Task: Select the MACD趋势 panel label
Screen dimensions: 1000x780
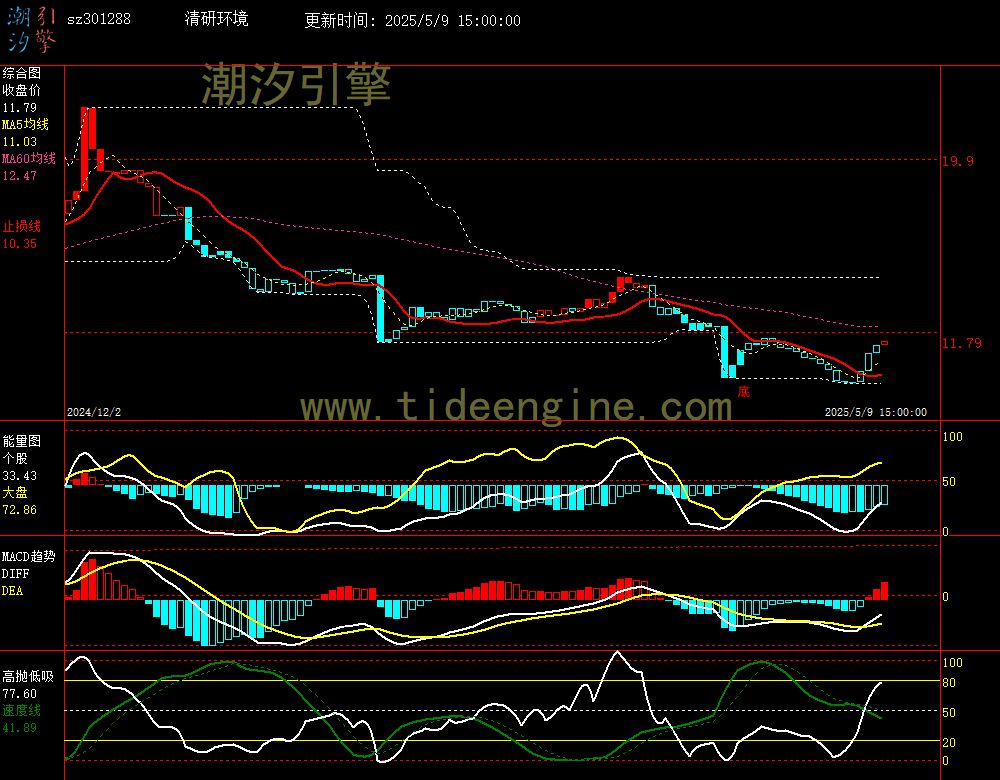Action: coord(29,556)
